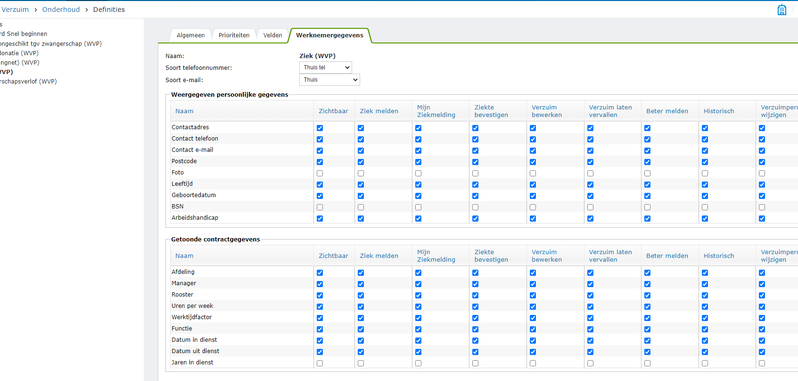Click 'Getoonde contractgegevens' group heading
The width and height of the screenshot is (798, 381).
tap(216, 239)
